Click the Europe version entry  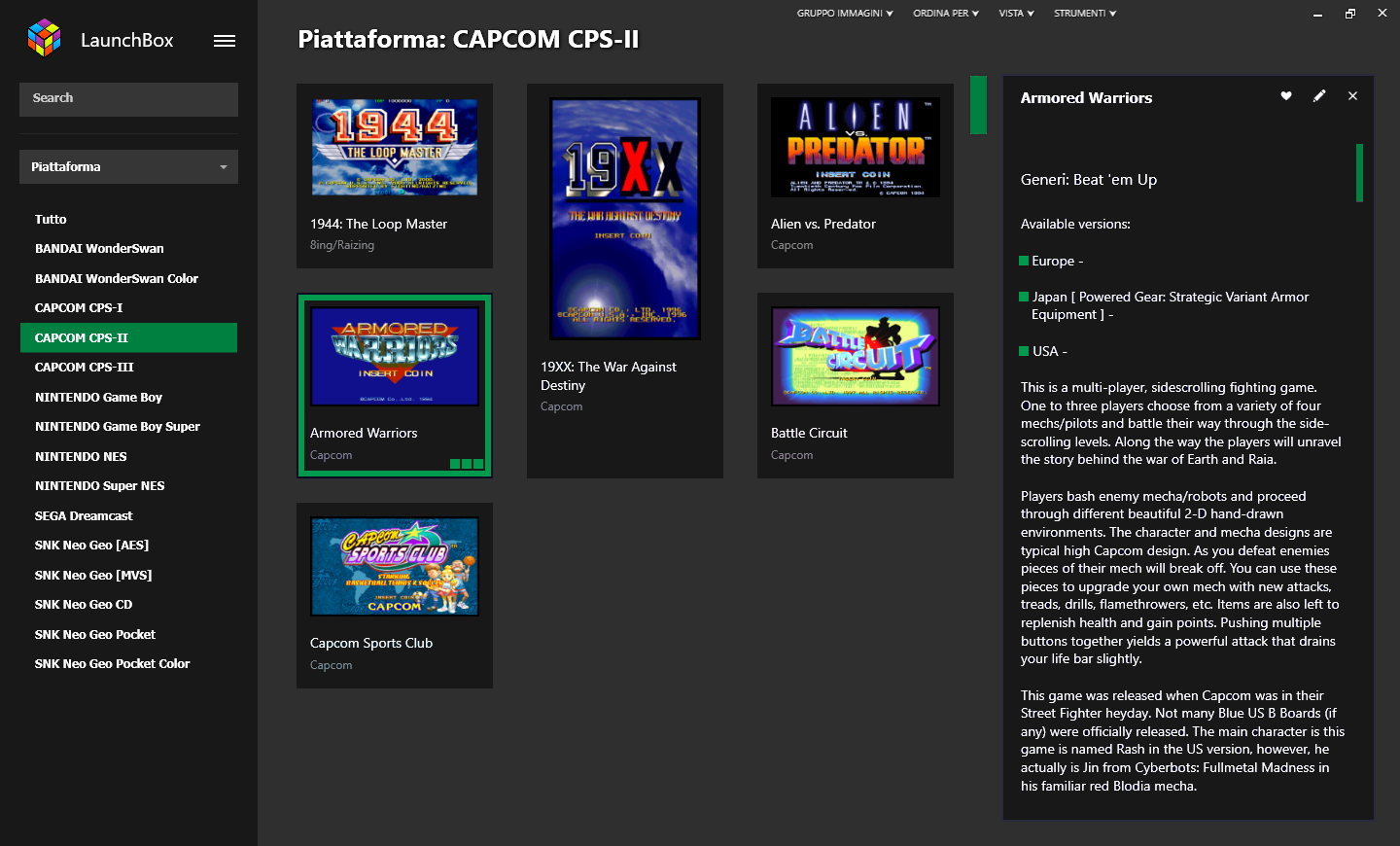pos(1051,262)
